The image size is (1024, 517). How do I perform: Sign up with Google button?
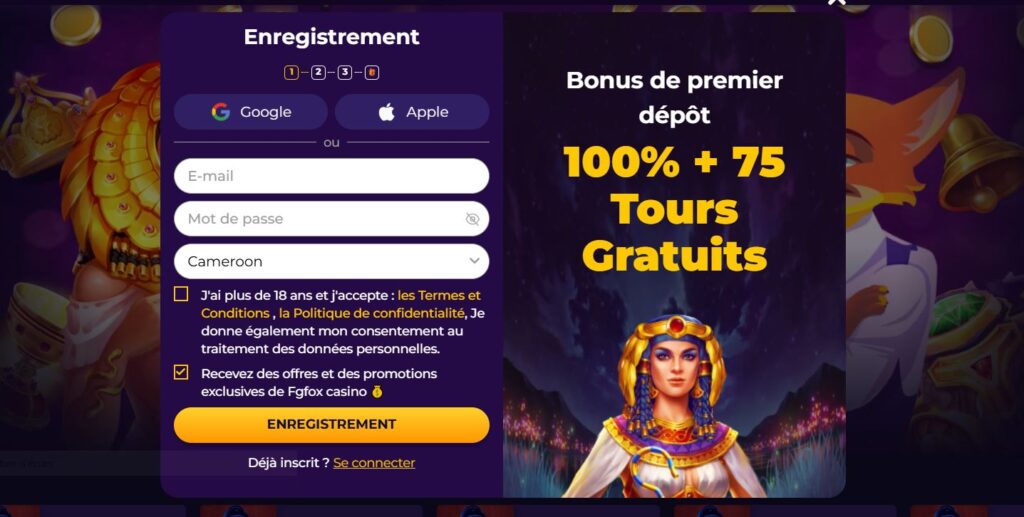click(x=251, y=112)
